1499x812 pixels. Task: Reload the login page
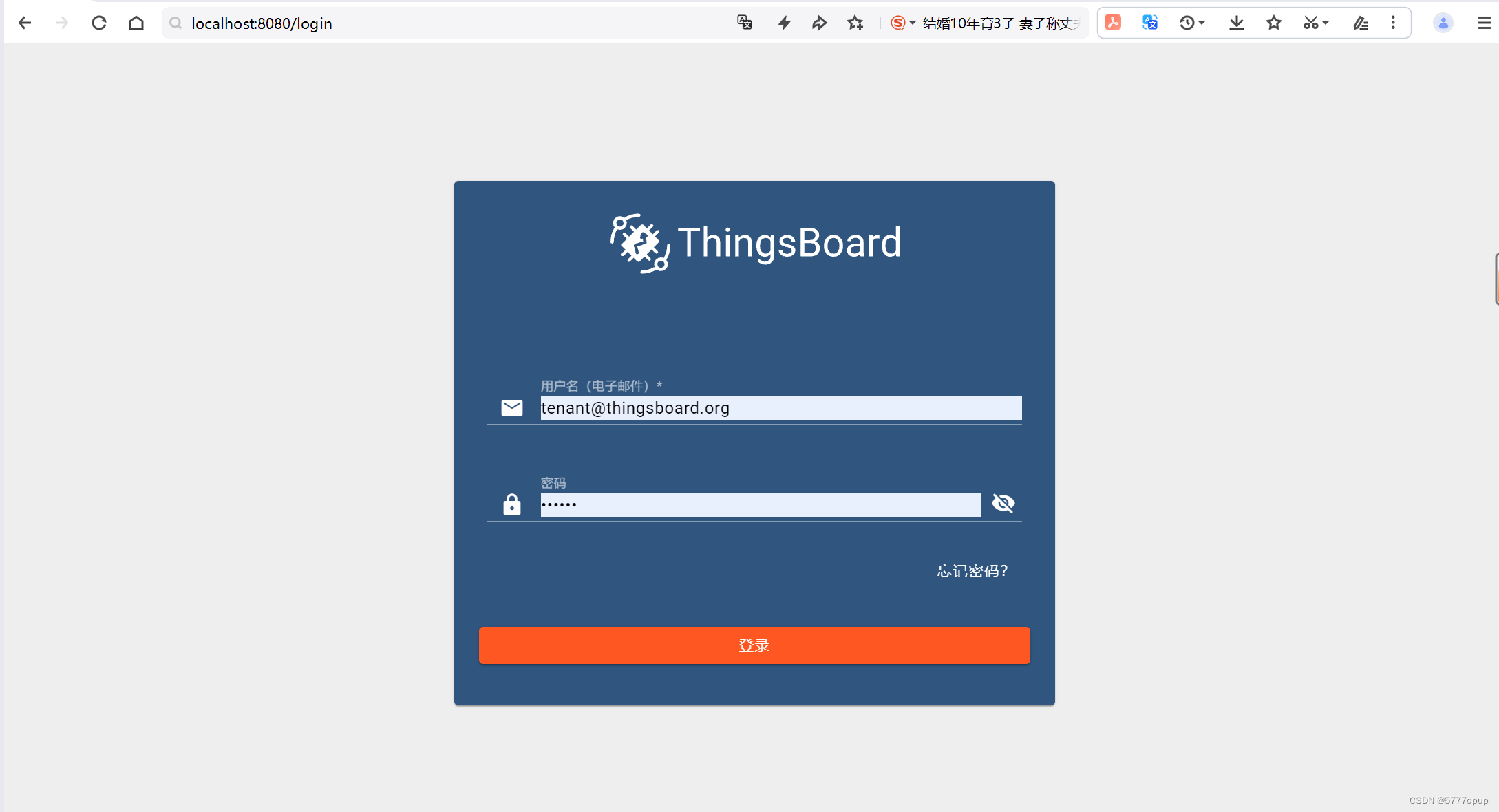[x=99, y=23]
